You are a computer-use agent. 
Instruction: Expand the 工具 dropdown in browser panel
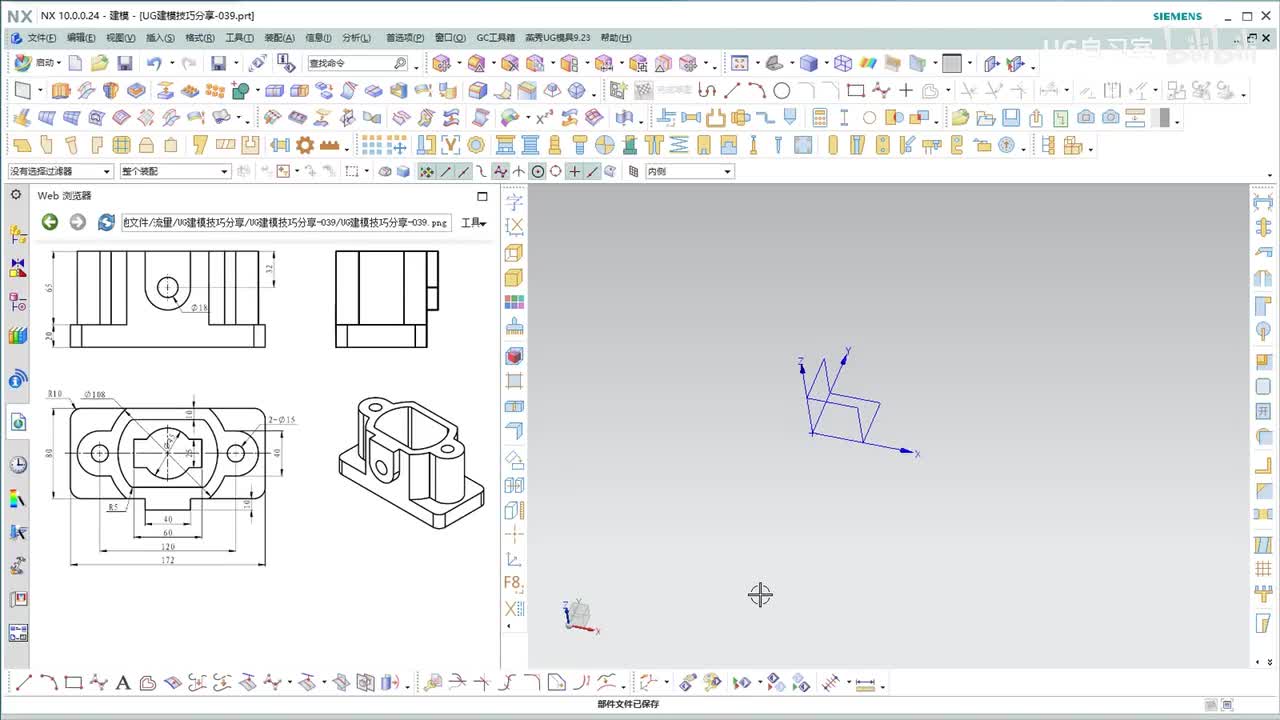(x=473, y=223)
